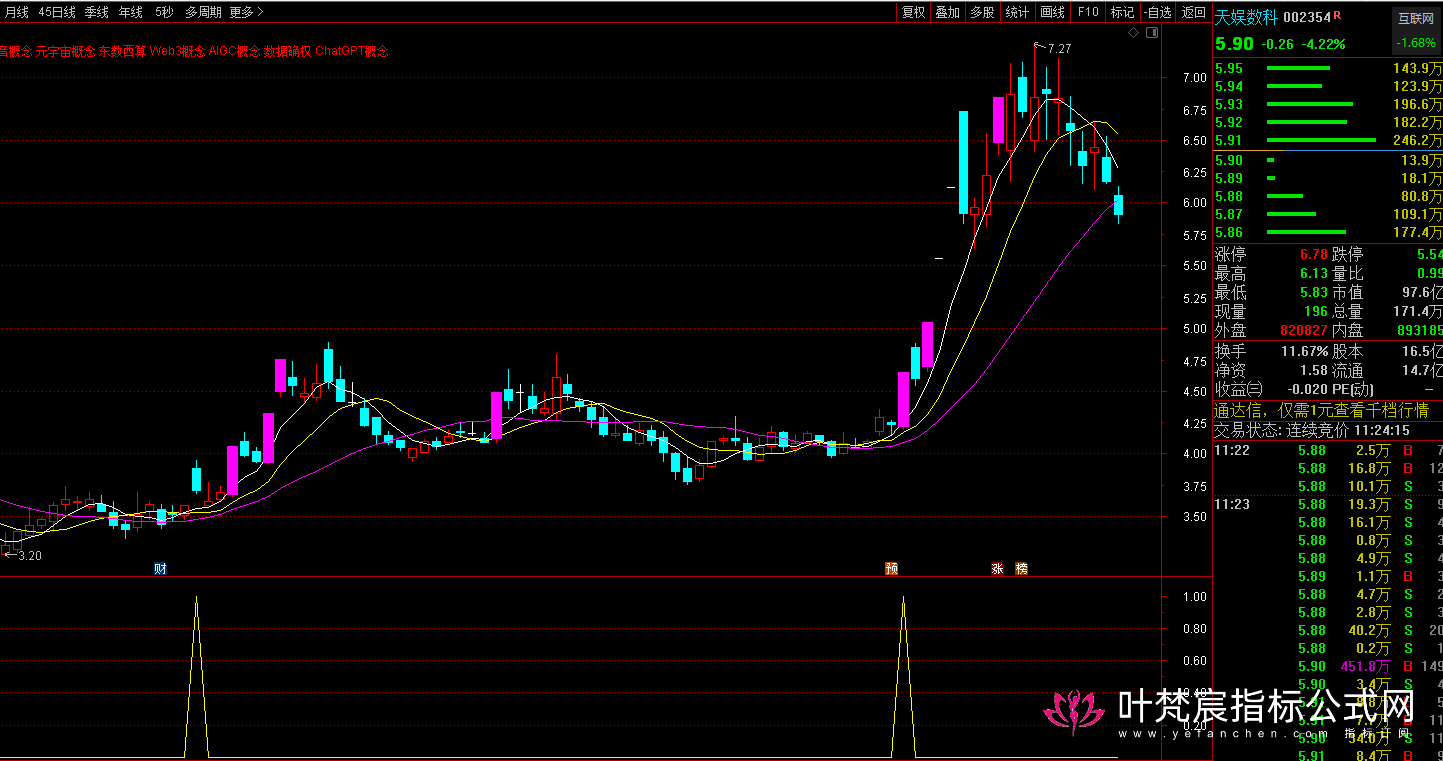Click the stock code 002354

click(x=1307, y=17)
